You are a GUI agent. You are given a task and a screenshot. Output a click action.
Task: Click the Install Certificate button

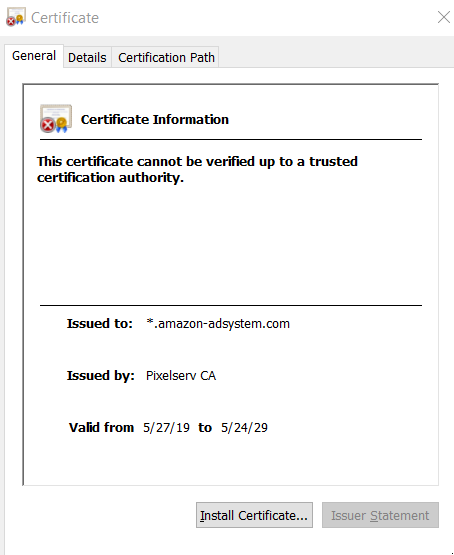(254, 515)
